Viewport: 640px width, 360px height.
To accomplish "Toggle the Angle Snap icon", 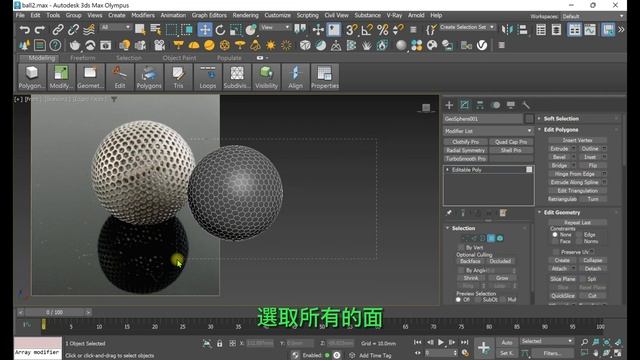I will 367,29.
